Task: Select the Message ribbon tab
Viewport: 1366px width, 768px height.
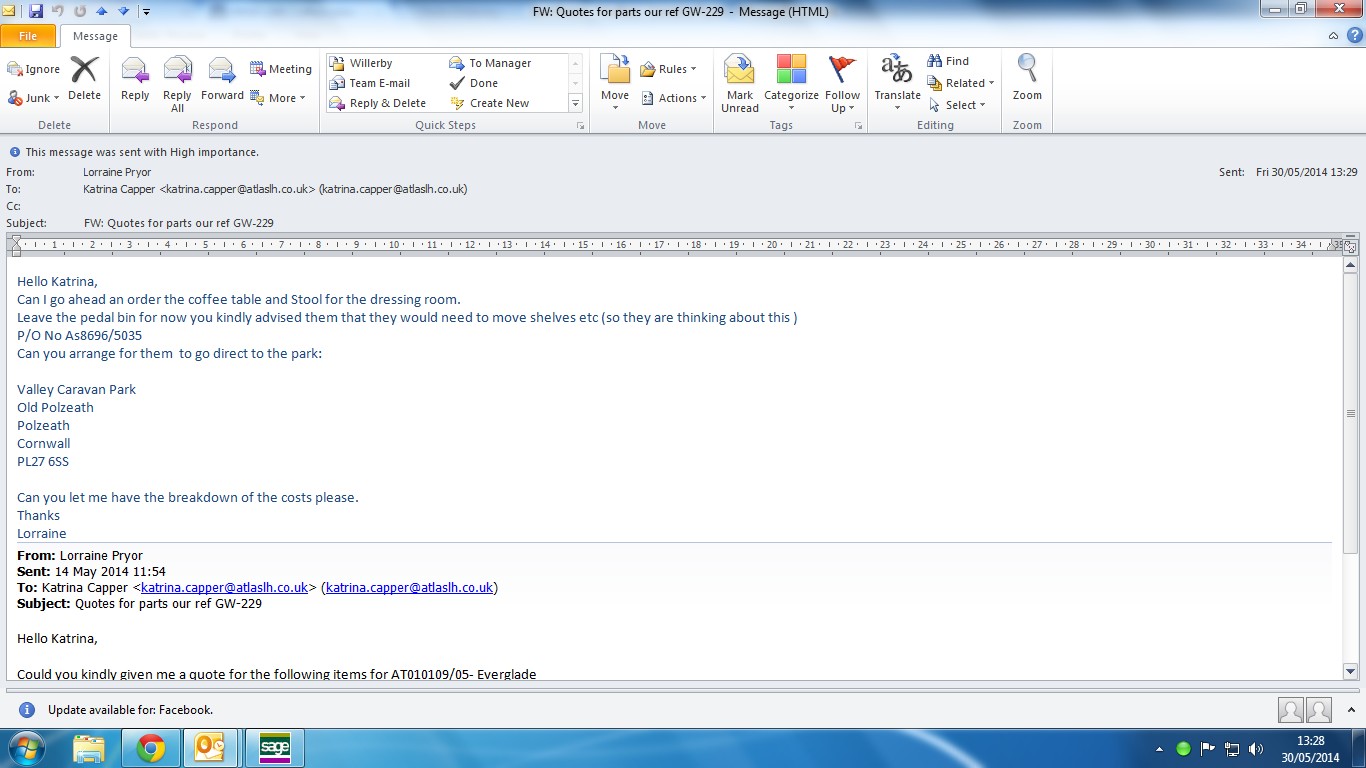Action: point(95,36)
